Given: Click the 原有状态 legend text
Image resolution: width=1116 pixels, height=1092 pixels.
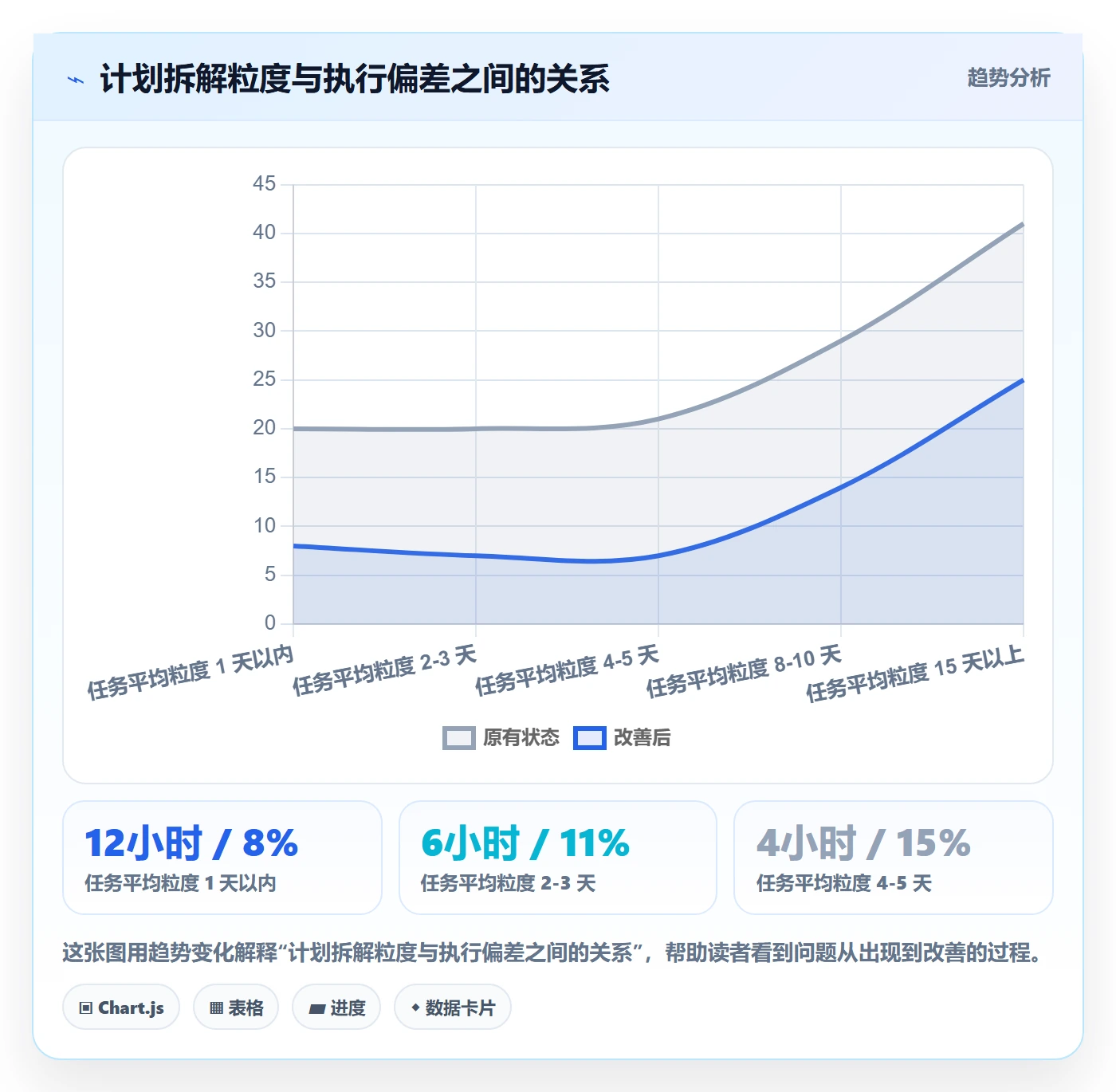Looking at the screenshot, I should (521, 738).
